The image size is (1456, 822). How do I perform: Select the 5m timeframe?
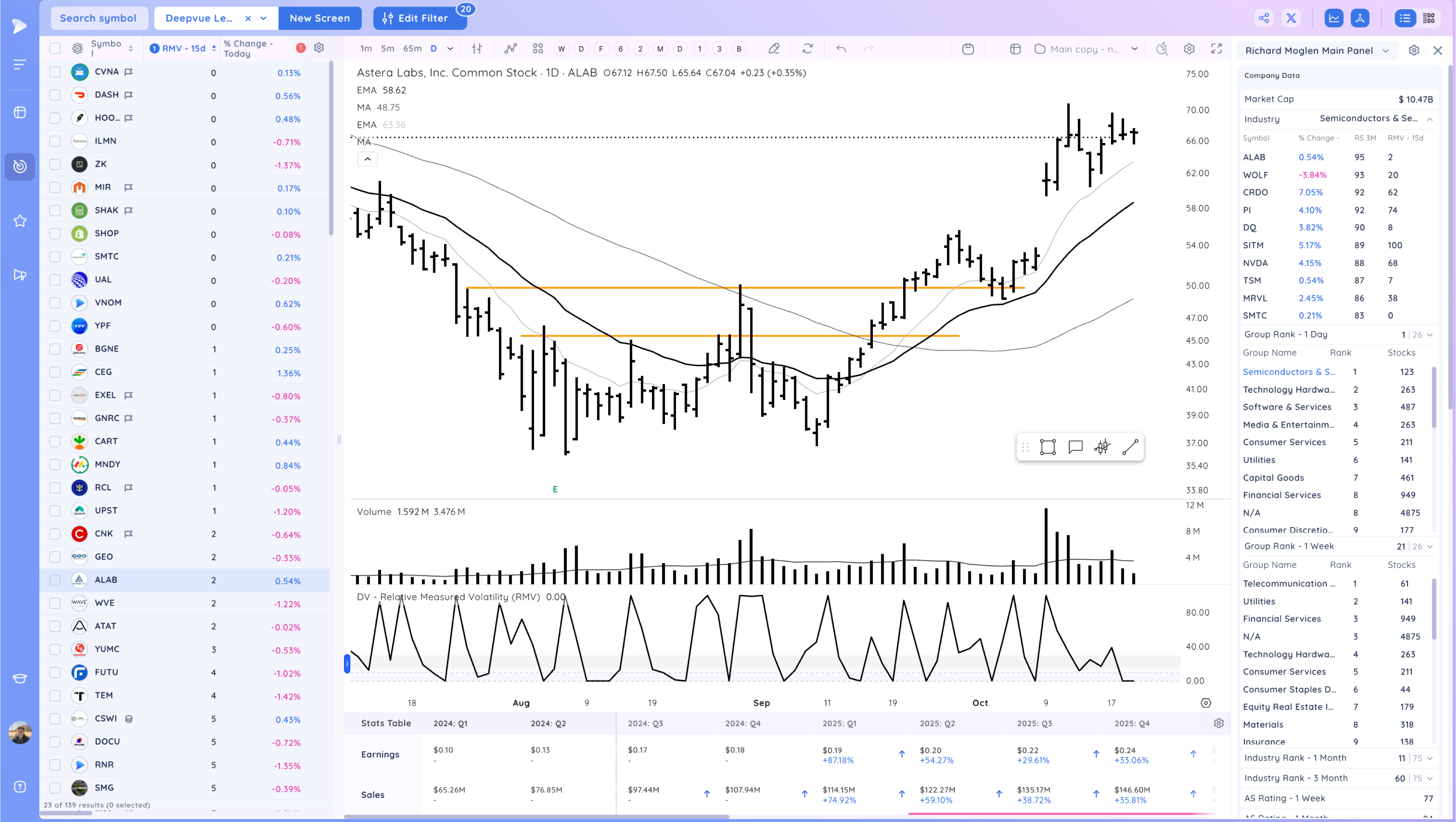(x=387, y=49)
